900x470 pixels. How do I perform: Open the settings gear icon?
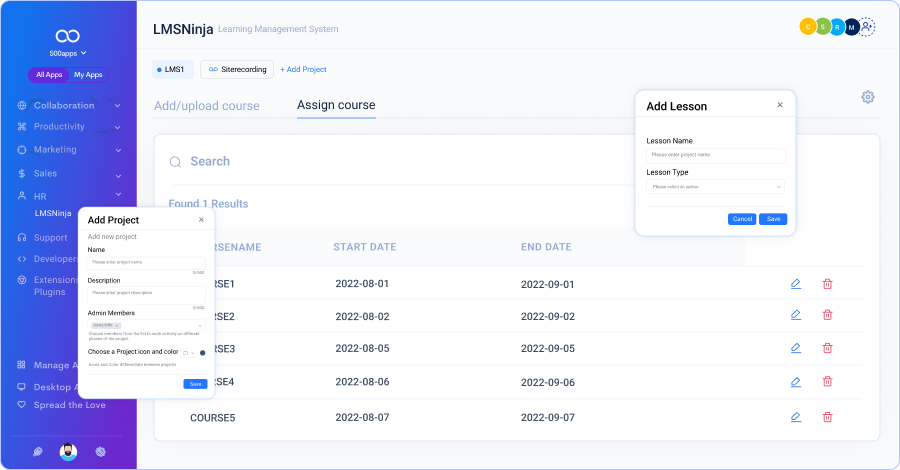(868, 97)
